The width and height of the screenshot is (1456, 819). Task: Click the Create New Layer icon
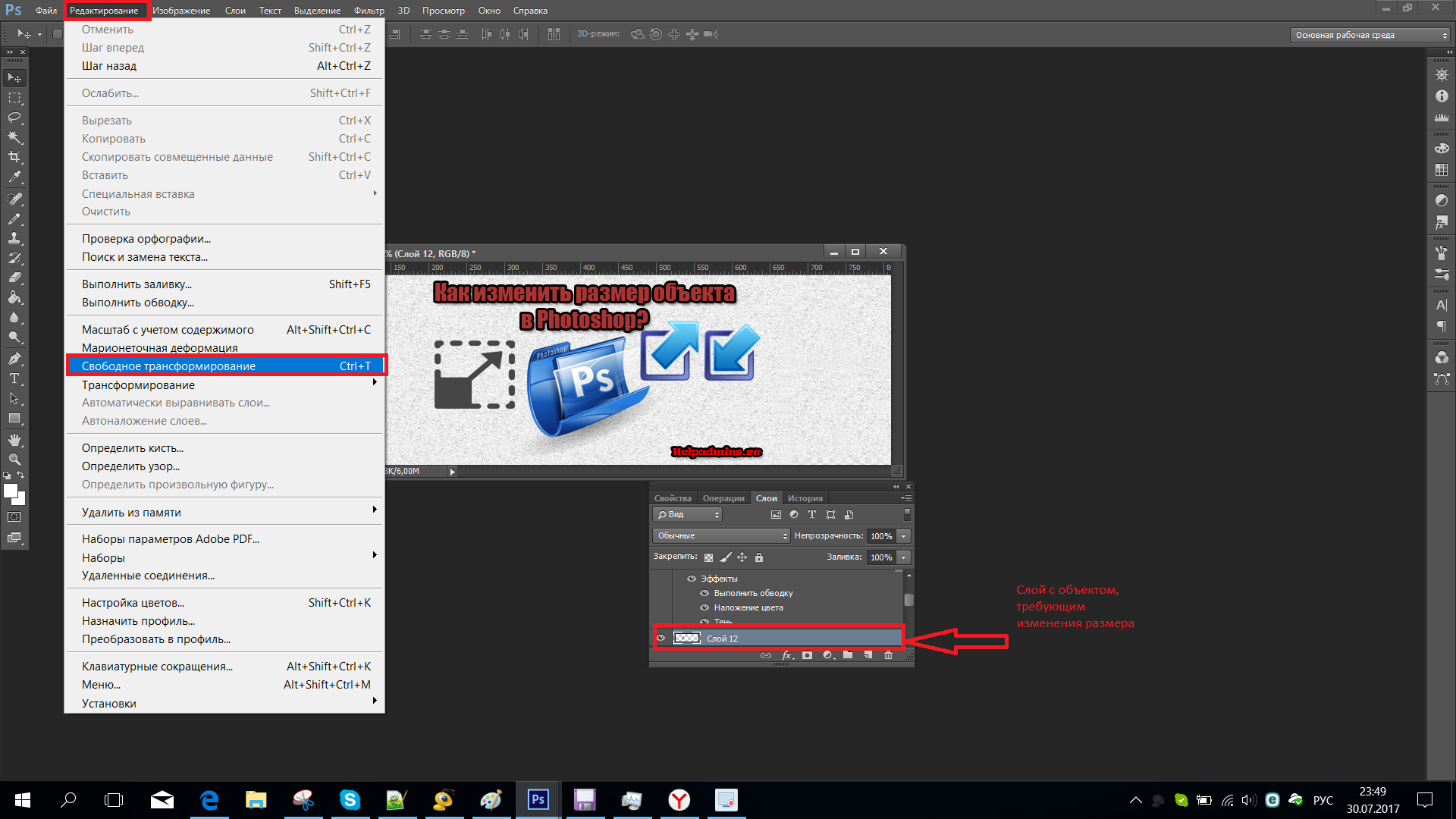(867, 655)
